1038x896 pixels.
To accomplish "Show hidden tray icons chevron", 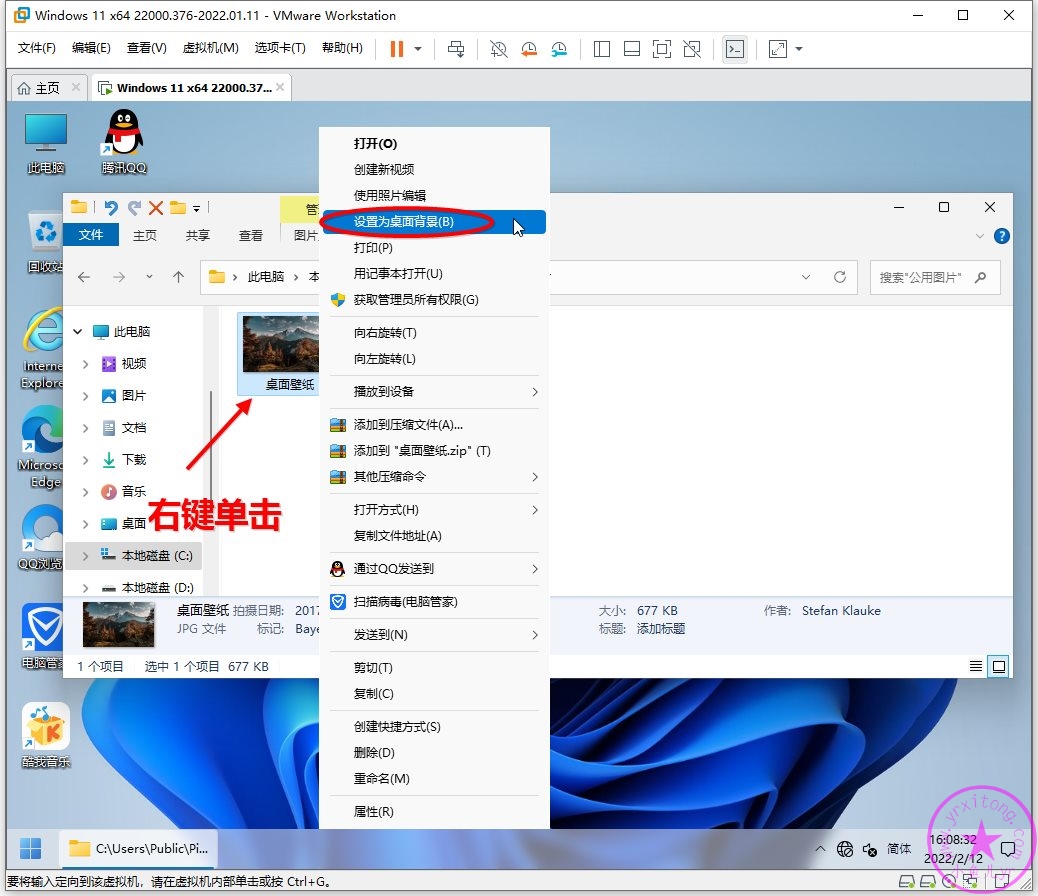I will pyautogui.click(x=820, y=848).
